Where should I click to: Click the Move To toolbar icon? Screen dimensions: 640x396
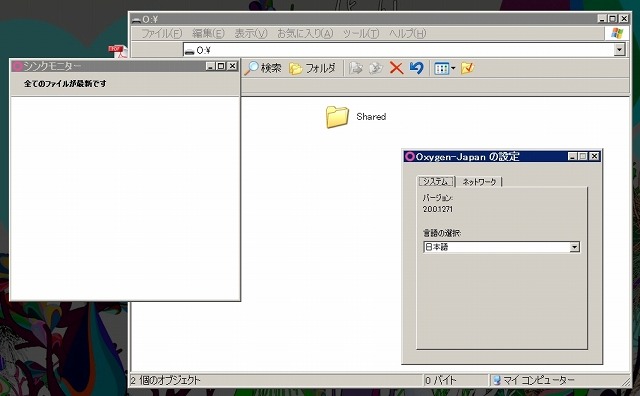tap(356, 68)
